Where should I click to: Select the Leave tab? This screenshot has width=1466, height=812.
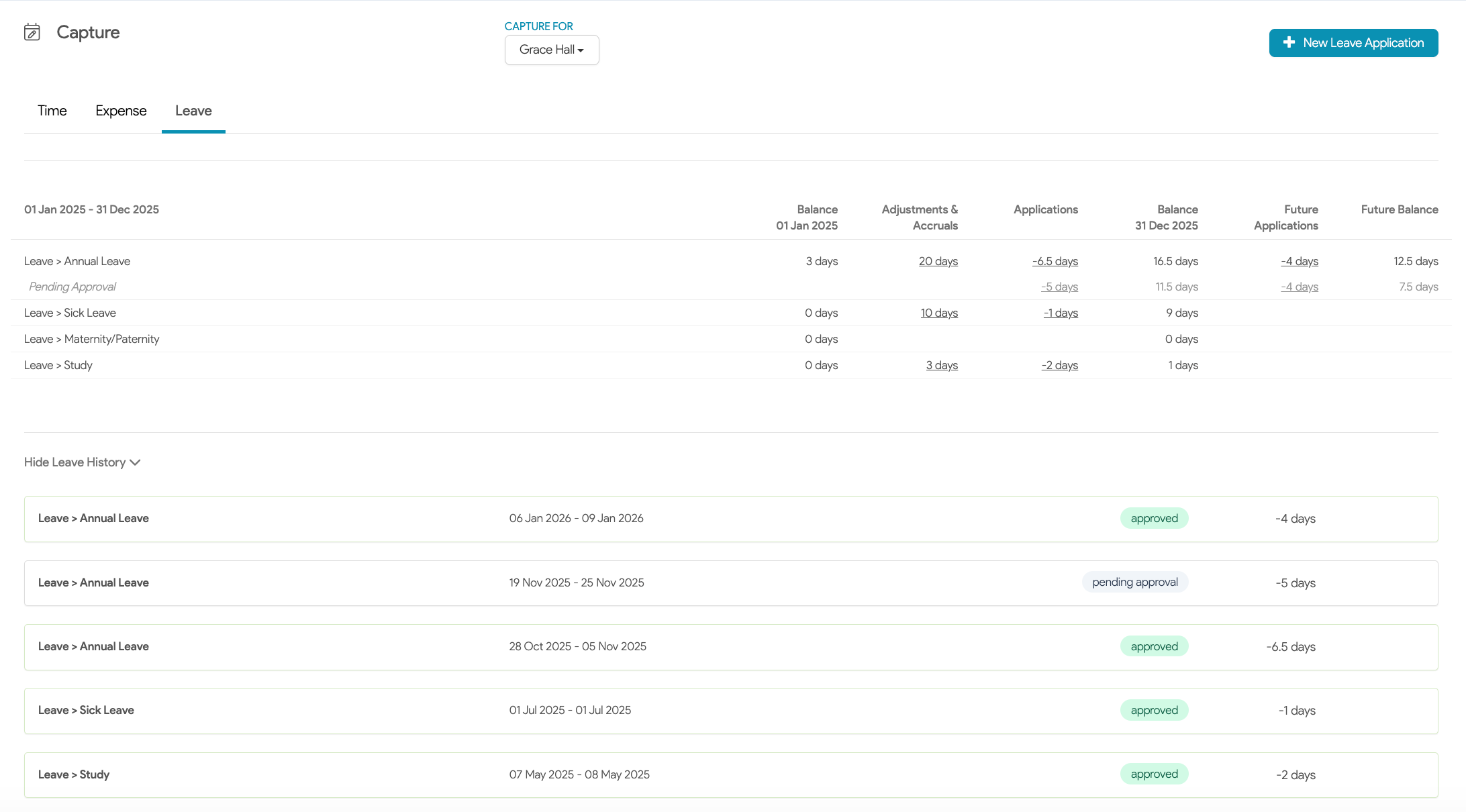point(193,111)
